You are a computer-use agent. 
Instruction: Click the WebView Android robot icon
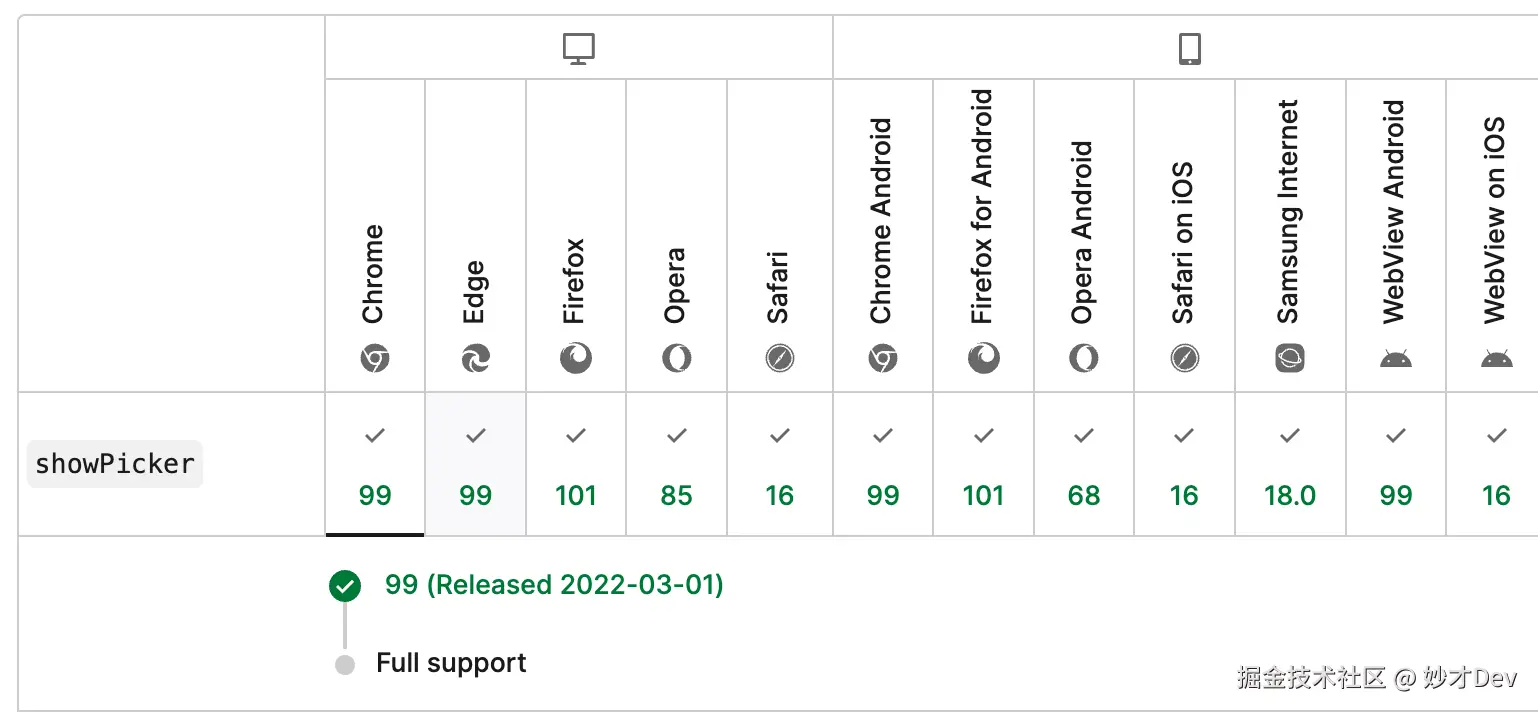[x=1396, y=358]
